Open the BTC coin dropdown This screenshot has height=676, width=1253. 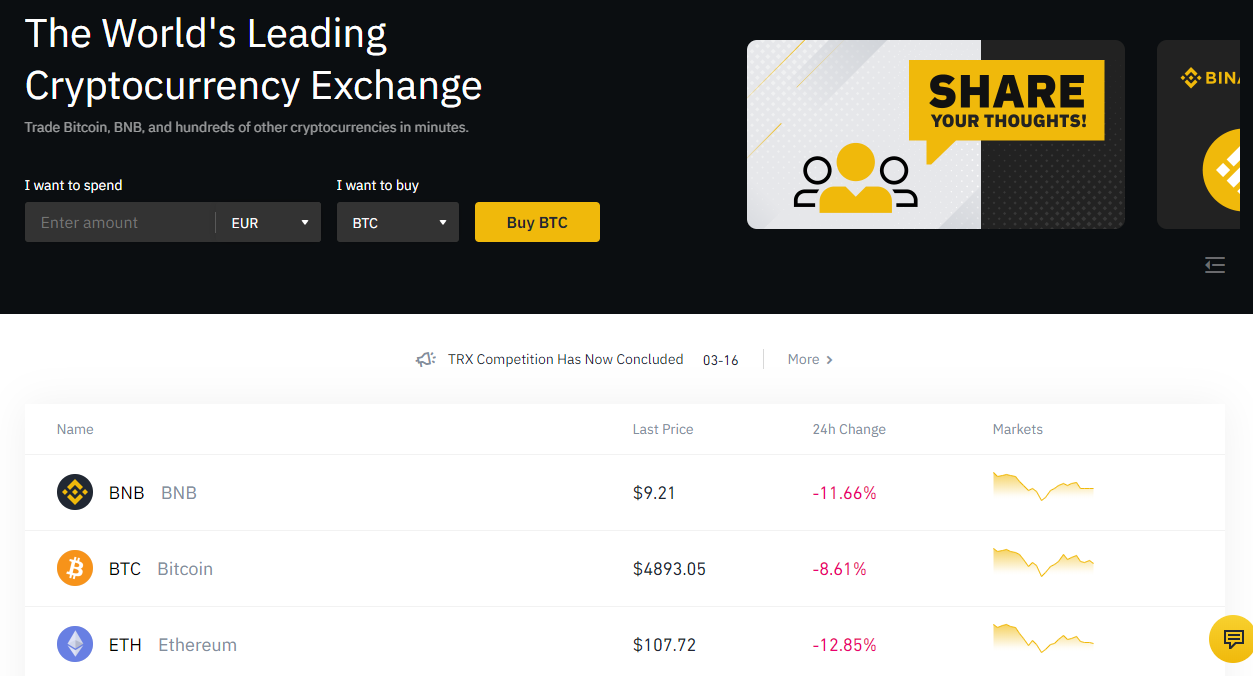(398, 223)
